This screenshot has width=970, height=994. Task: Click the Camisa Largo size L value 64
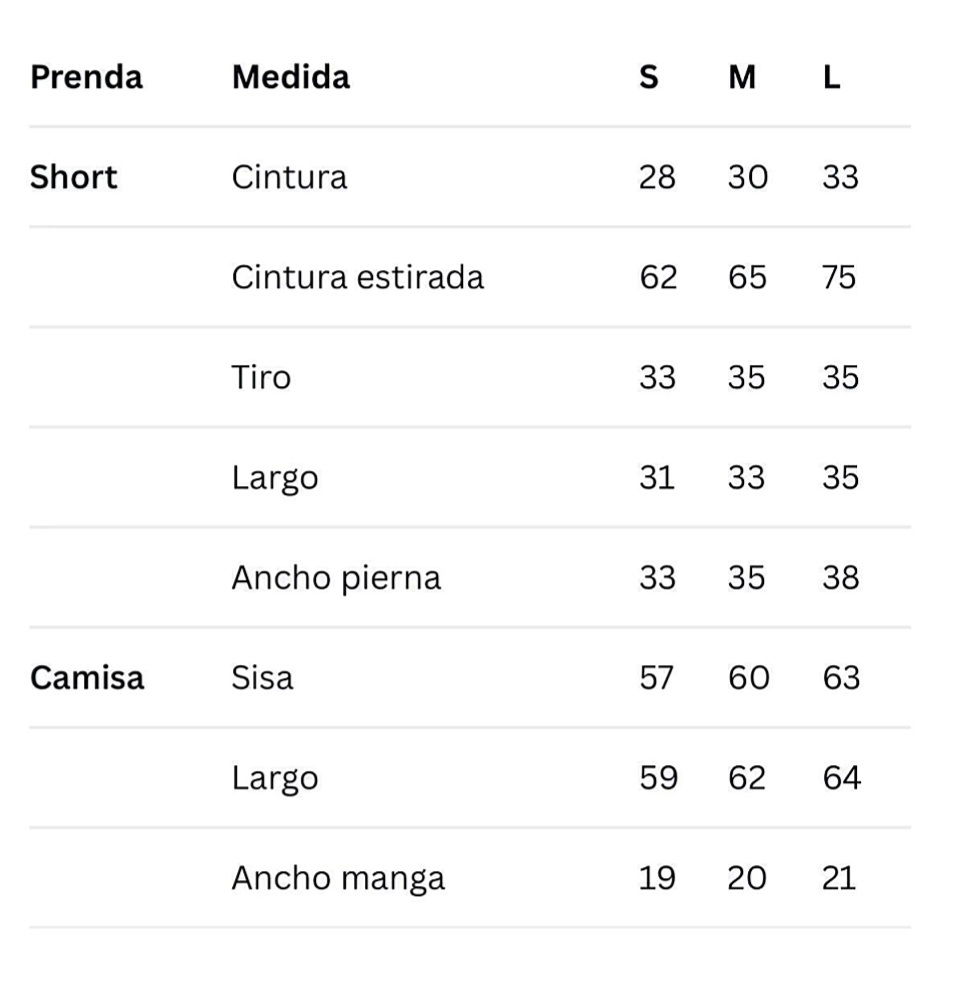[x=841, y=778]
